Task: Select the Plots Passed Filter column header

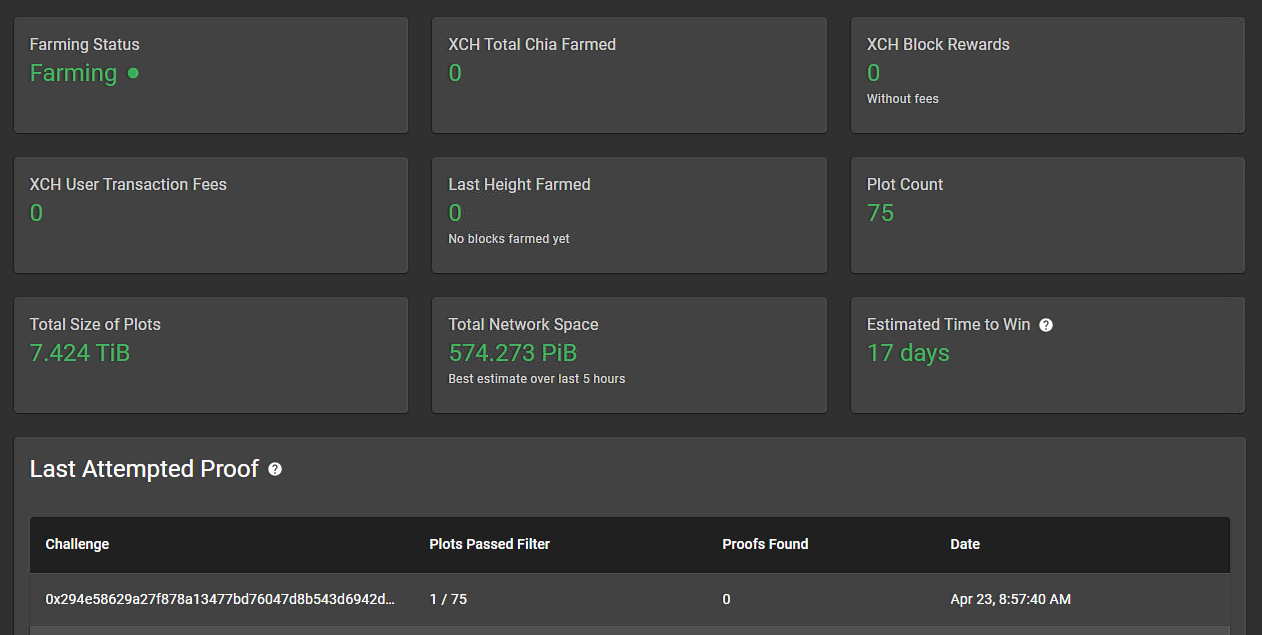Action: click(489, 544)
